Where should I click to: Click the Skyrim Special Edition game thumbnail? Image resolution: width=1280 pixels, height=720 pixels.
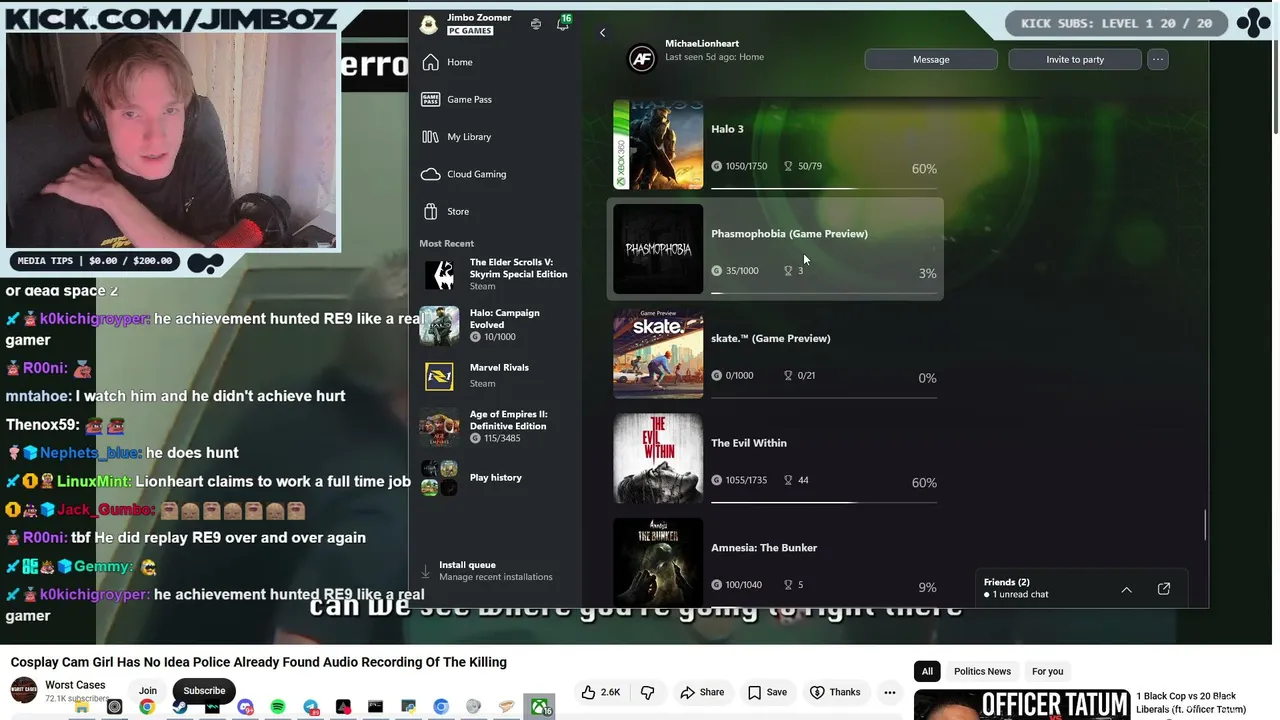pyautogui.click(x=439, y=274)
